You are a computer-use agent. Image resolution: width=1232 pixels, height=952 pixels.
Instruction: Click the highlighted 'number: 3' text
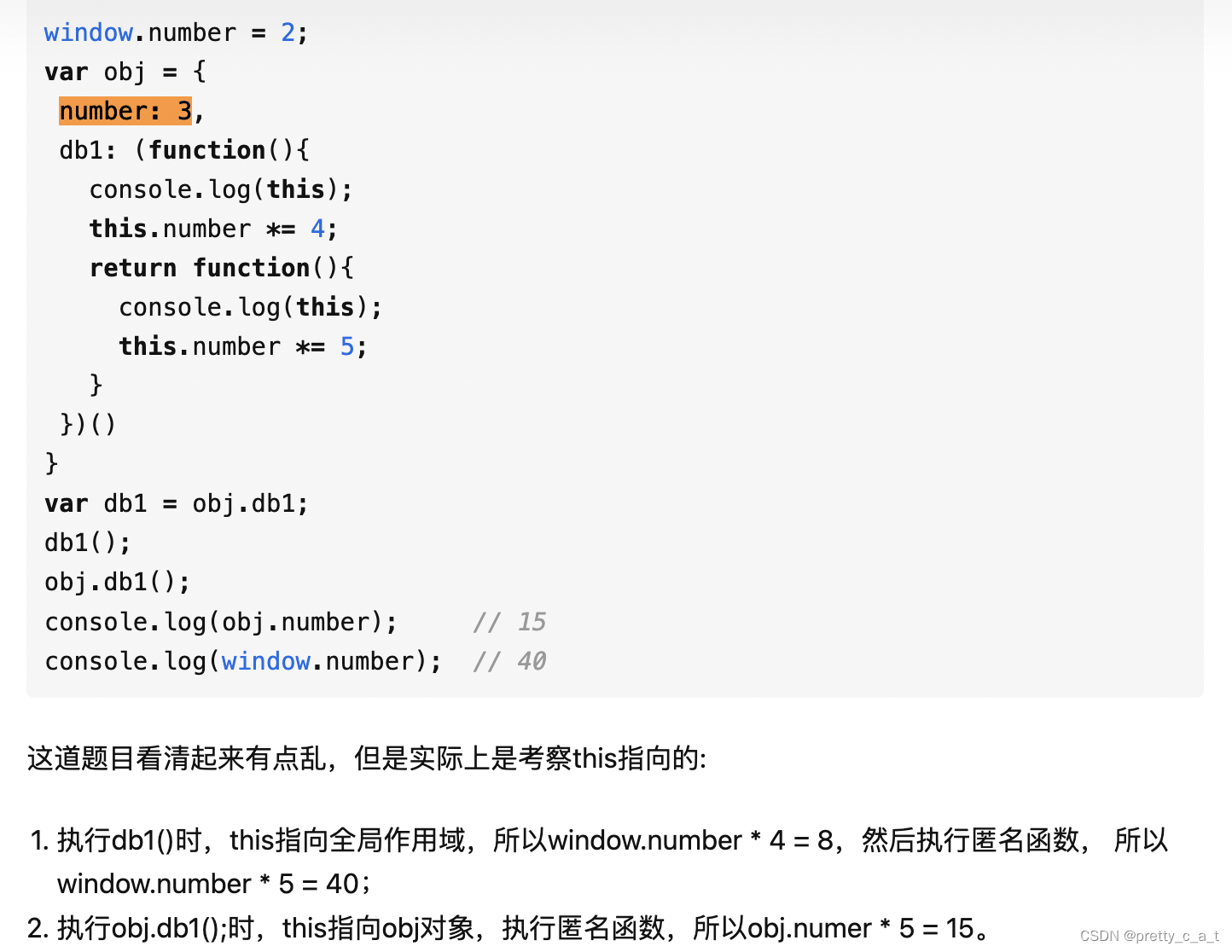click(x=125, y=111)
